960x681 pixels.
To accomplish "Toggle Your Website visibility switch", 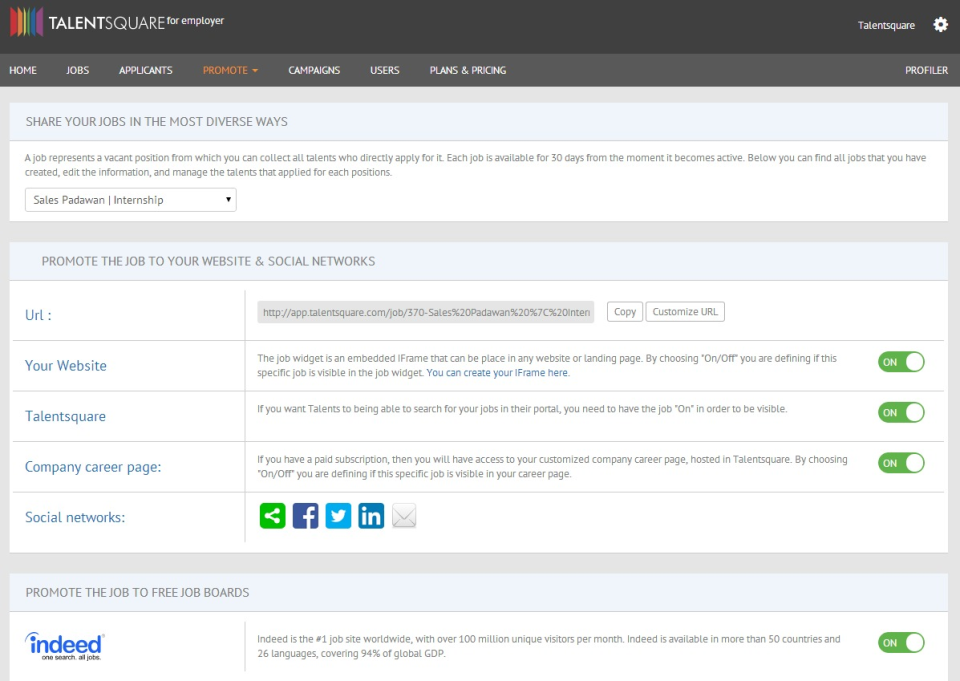I will pos(901,362).
